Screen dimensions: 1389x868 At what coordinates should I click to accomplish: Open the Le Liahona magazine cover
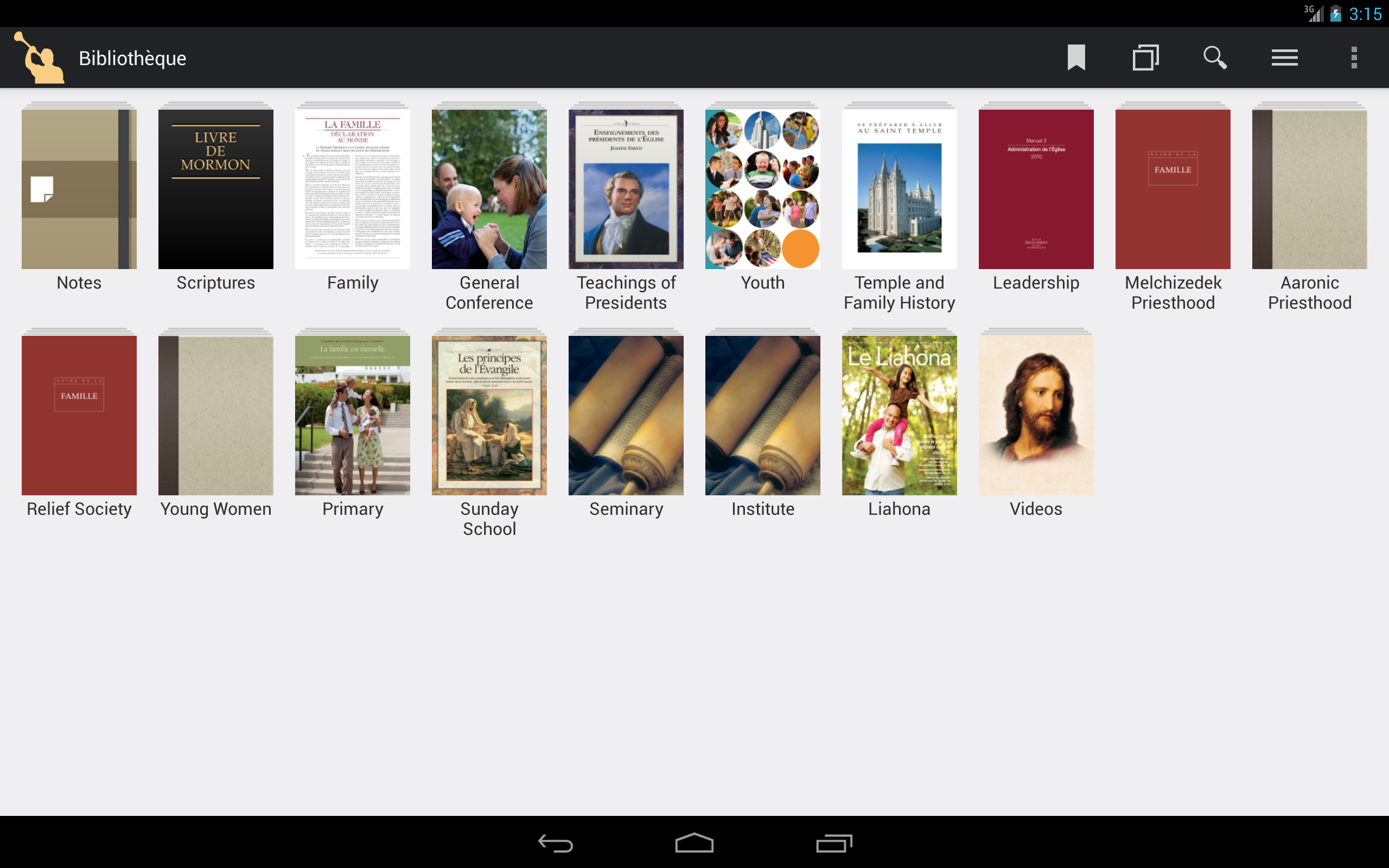(900, 415)
